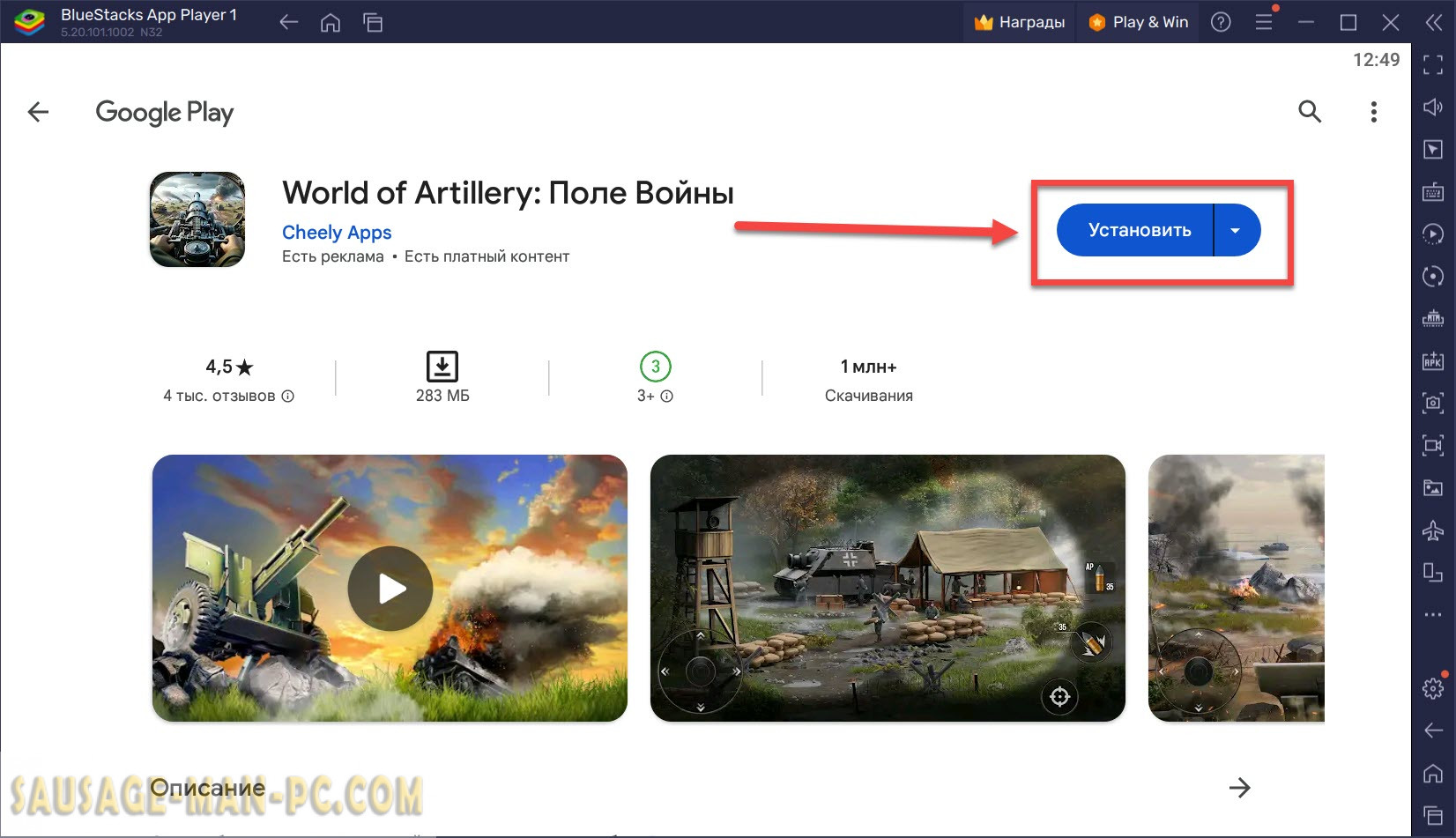Install the app with the Установить button
1456x838 pixels.
(1135, 230)
